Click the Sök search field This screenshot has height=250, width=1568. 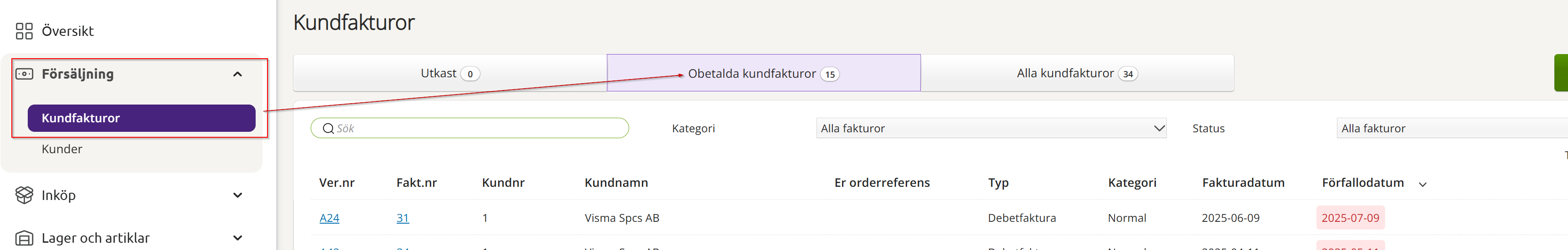[475, 128]
